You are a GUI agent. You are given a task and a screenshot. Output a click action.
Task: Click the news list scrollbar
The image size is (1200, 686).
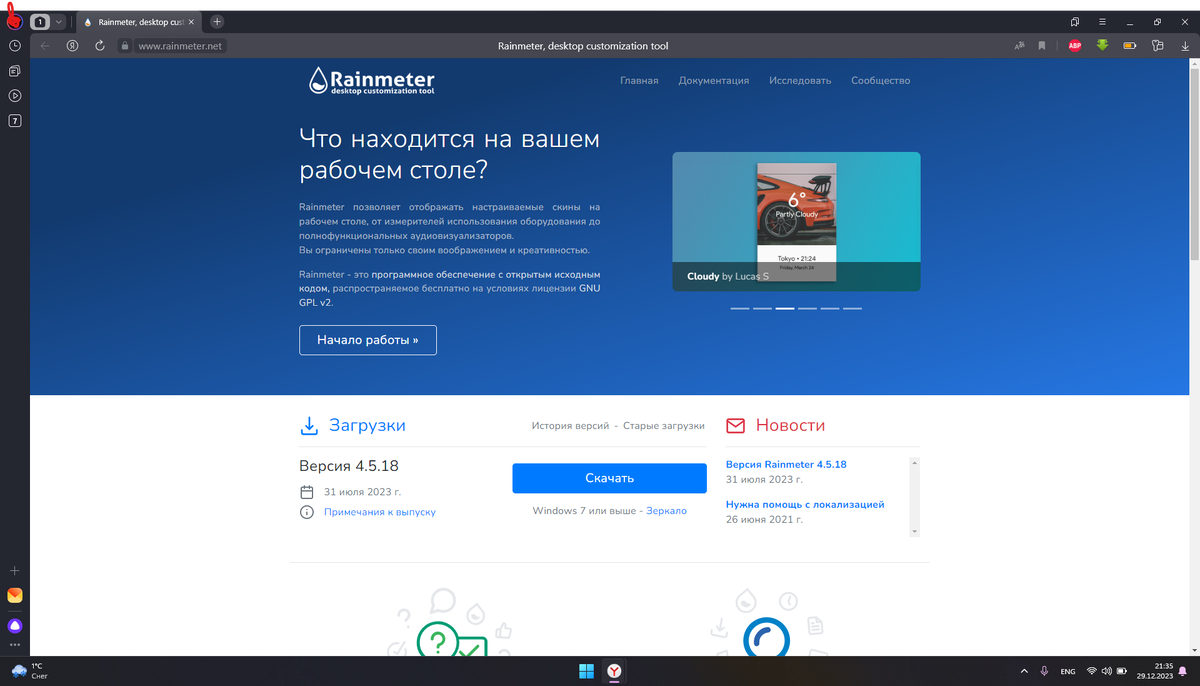[915, 497]
